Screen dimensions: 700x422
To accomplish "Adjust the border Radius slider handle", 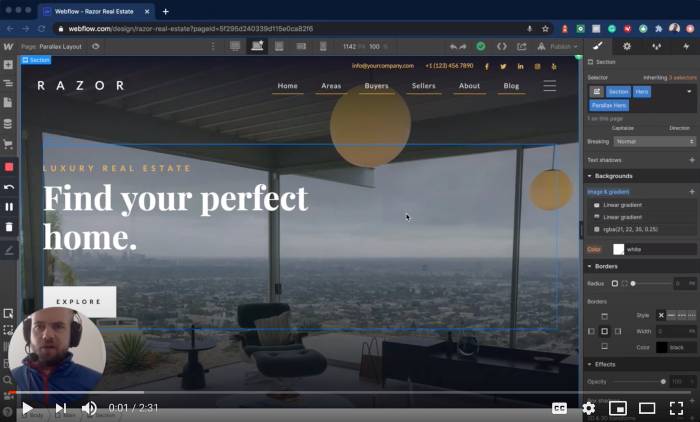I will [x=633, y=284].
